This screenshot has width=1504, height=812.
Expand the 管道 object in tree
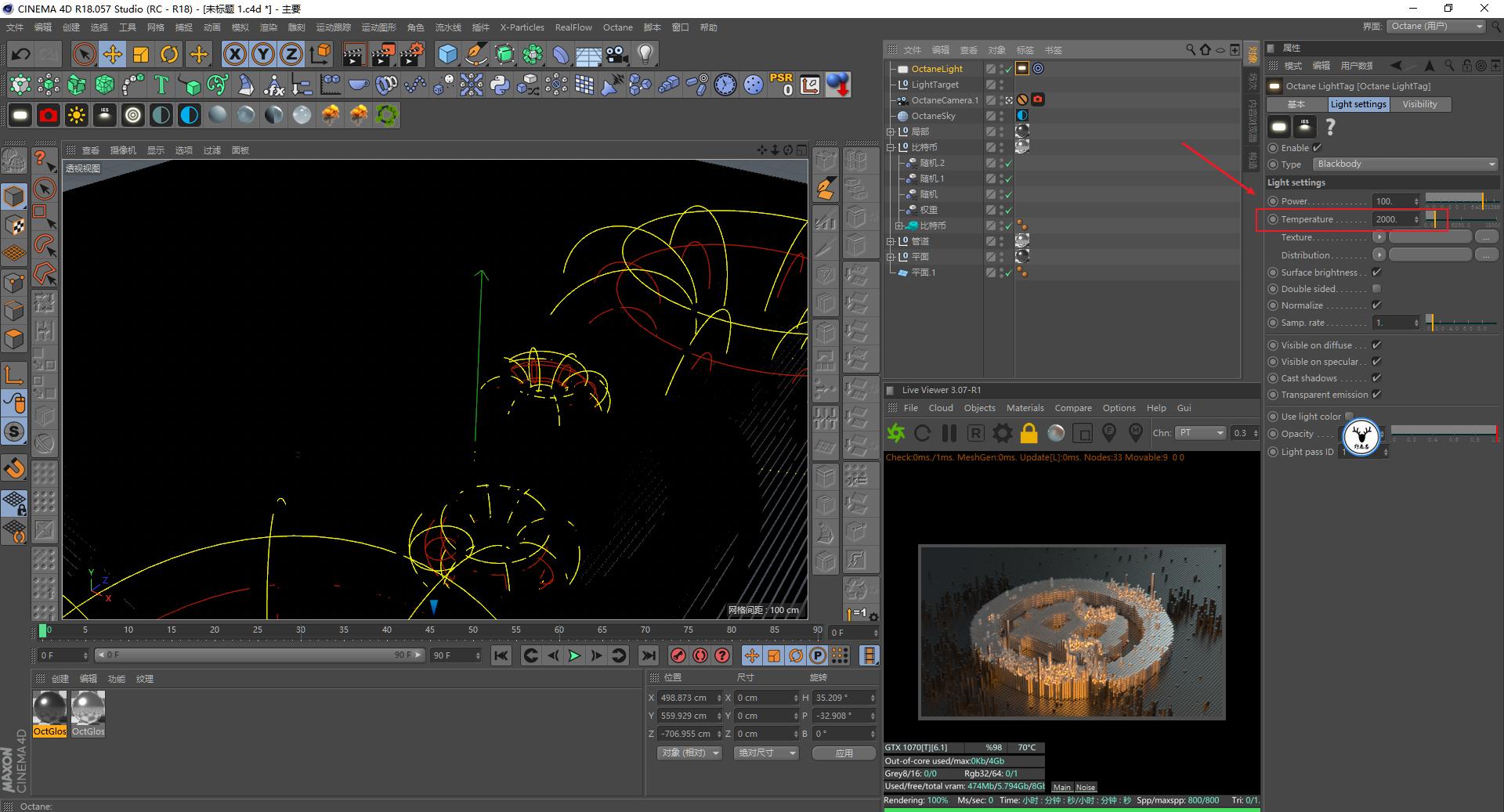(891, 241)
